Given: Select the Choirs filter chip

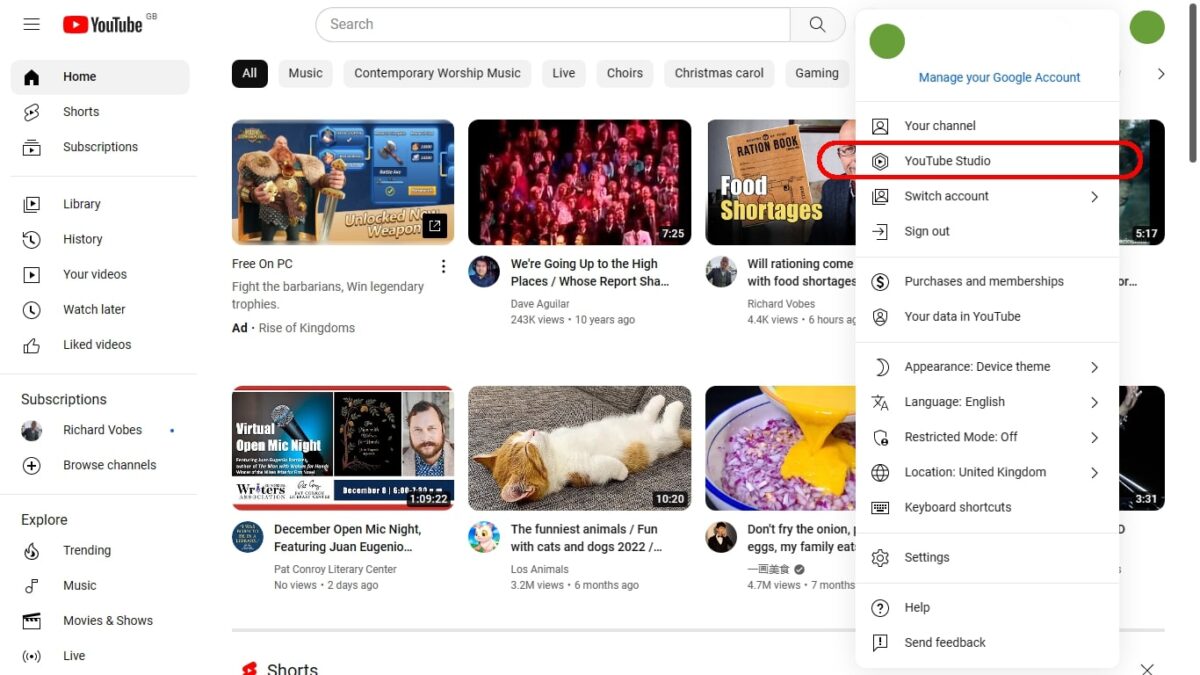Looking at the screenshot, I should [x=625, y=73].
